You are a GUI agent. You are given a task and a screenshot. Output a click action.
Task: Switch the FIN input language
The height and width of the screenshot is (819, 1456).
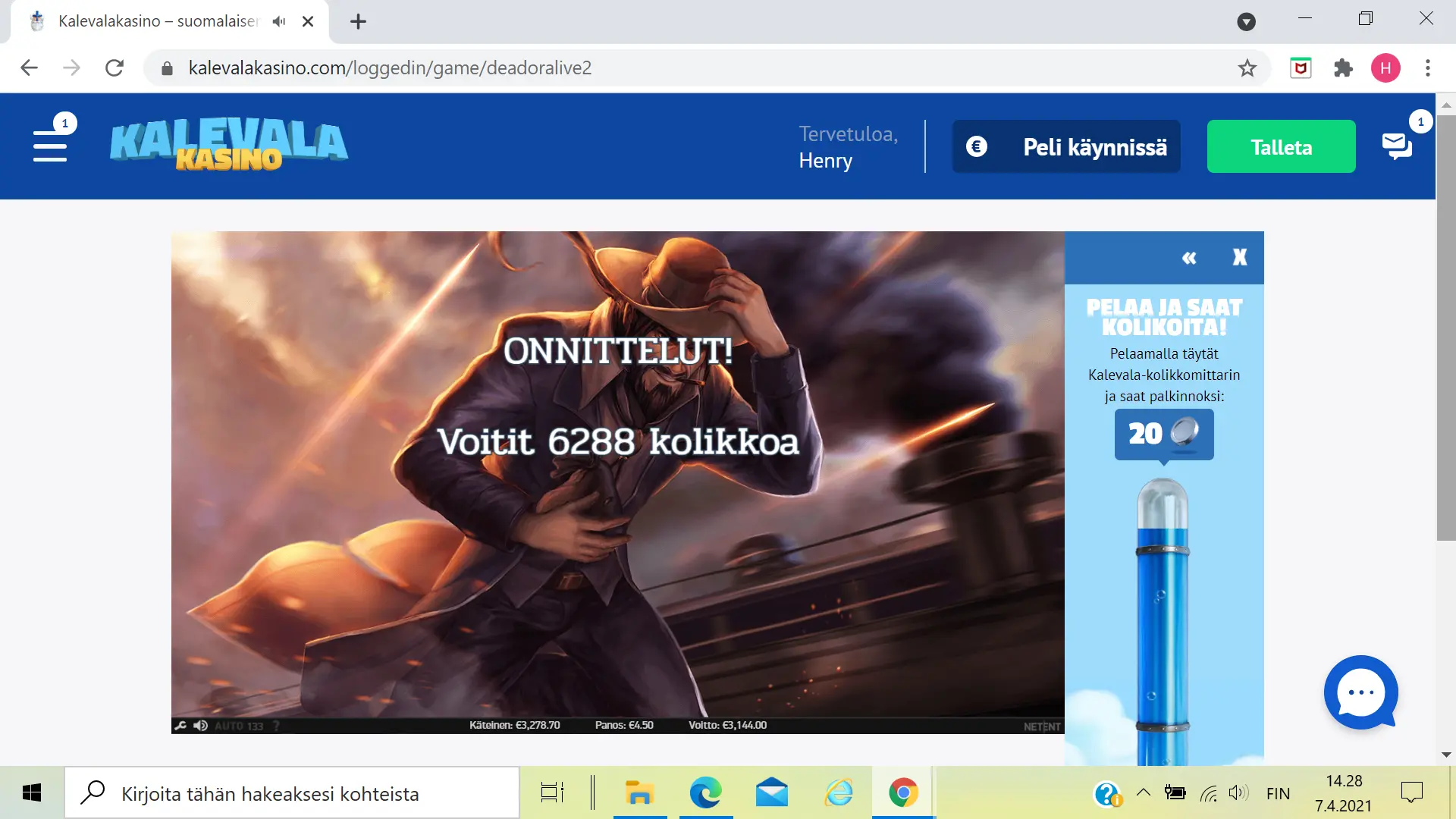tap(1278, 793)
